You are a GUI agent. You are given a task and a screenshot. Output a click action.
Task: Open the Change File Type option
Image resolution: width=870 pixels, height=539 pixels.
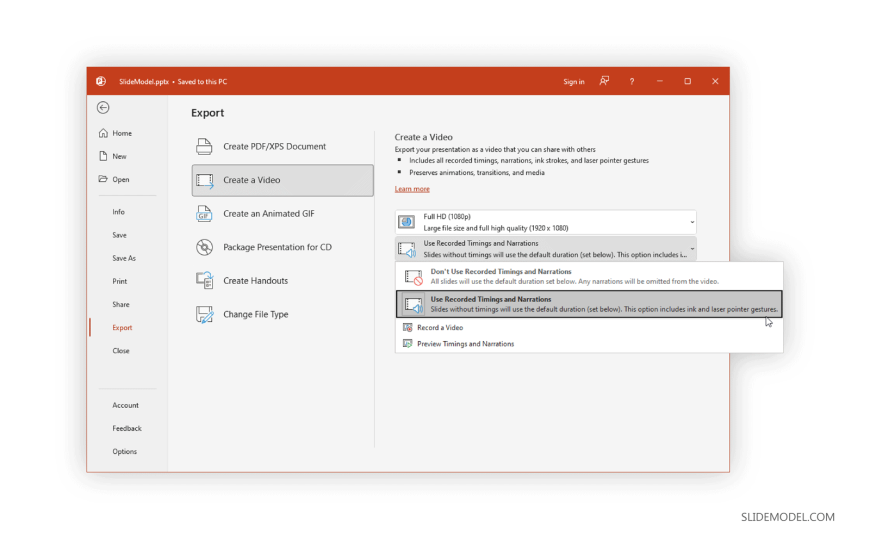click(282, 314)
